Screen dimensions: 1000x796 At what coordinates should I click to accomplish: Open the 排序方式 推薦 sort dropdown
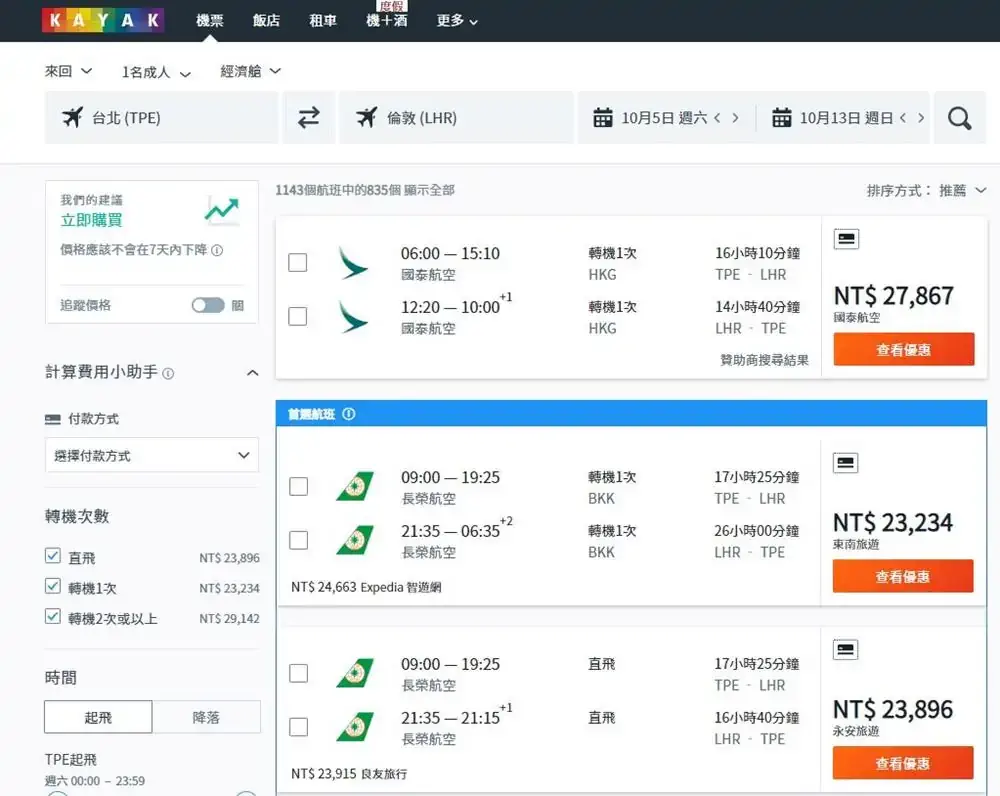point(926,190)
